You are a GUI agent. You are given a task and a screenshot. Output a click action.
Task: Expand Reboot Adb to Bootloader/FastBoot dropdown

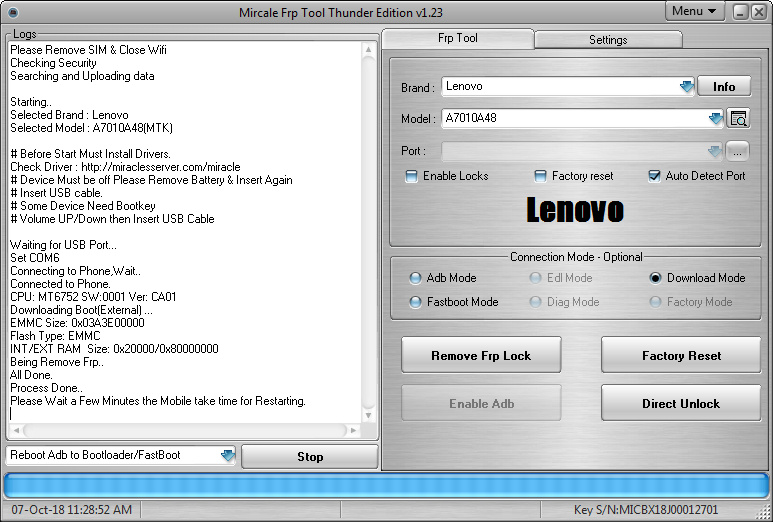tap(228, 455)
